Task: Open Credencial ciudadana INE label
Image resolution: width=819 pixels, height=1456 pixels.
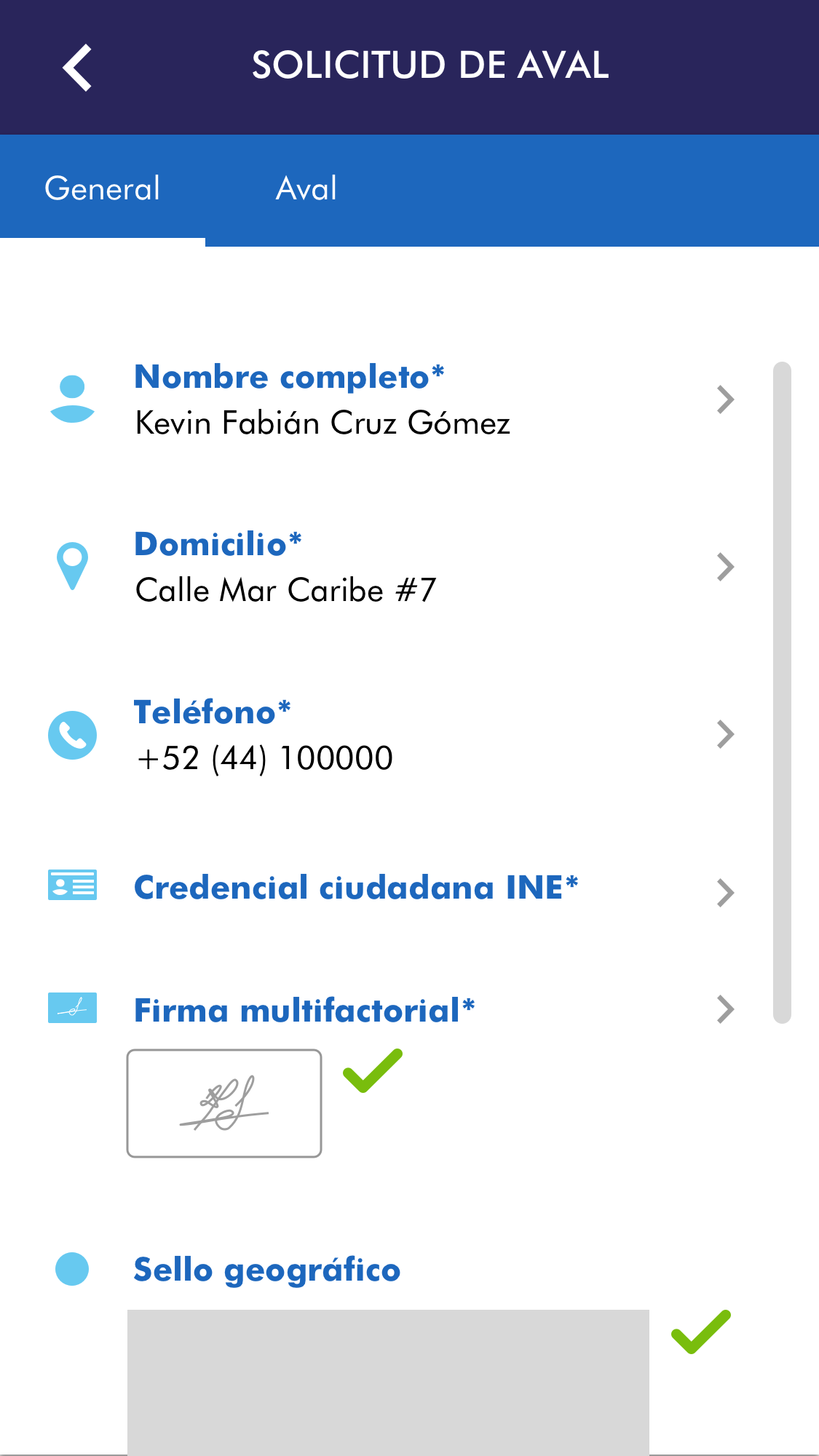Action: tap(356, 888)
